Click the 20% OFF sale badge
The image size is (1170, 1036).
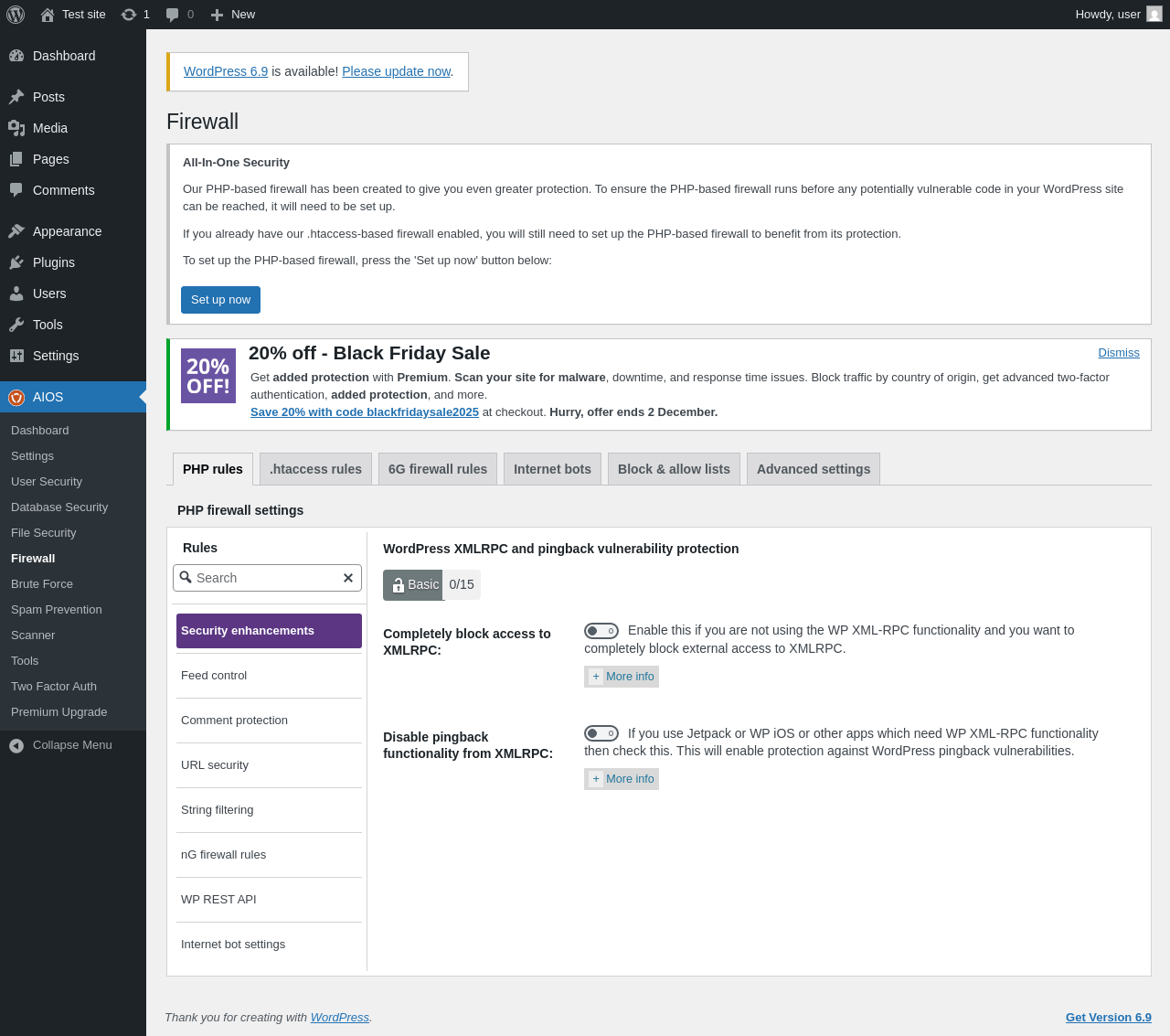[x=208, y=376]
